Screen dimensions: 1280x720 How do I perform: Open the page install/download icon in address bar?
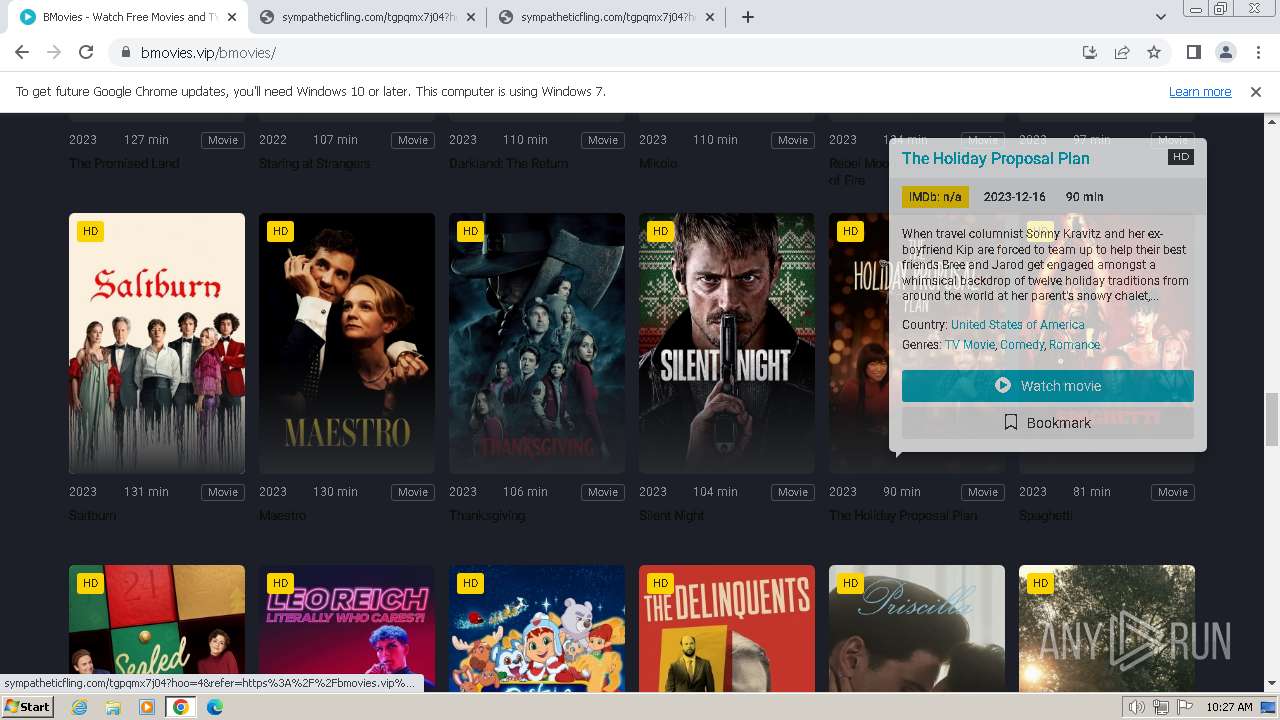point(1090,52)
